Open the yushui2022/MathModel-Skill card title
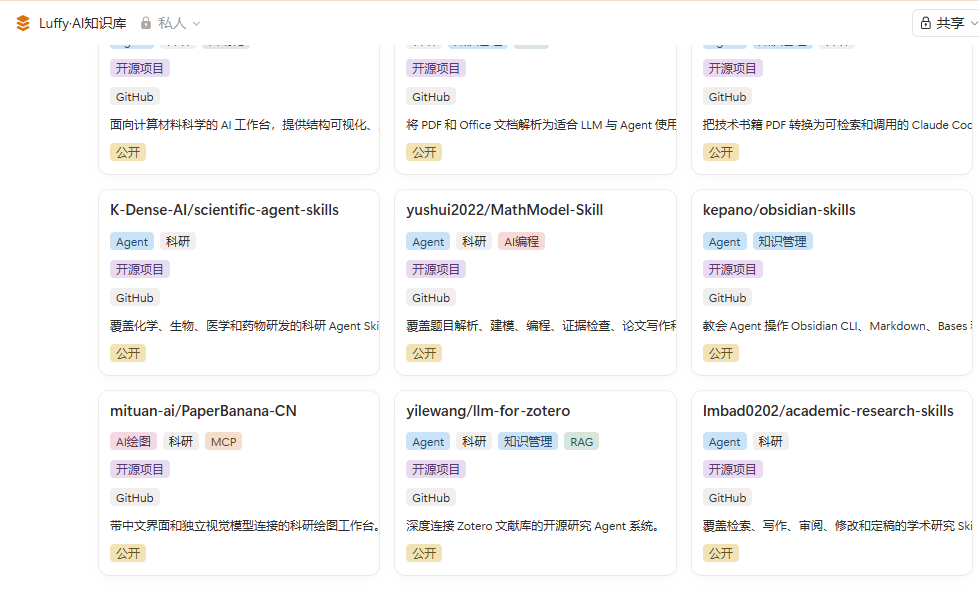The width and height of the screenshot is (979, 589). click(x=504, y=210)
